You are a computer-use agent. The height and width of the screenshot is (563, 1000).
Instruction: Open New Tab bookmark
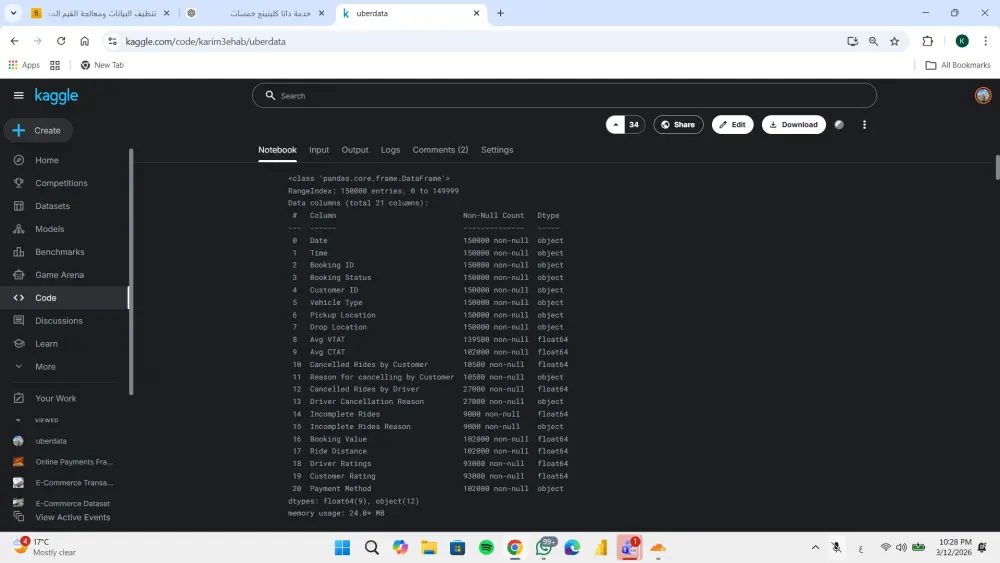(102, 65)
